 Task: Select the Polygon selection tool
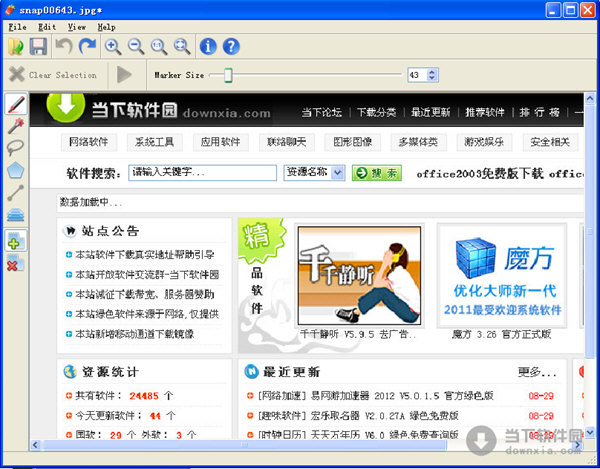point(16,170)
